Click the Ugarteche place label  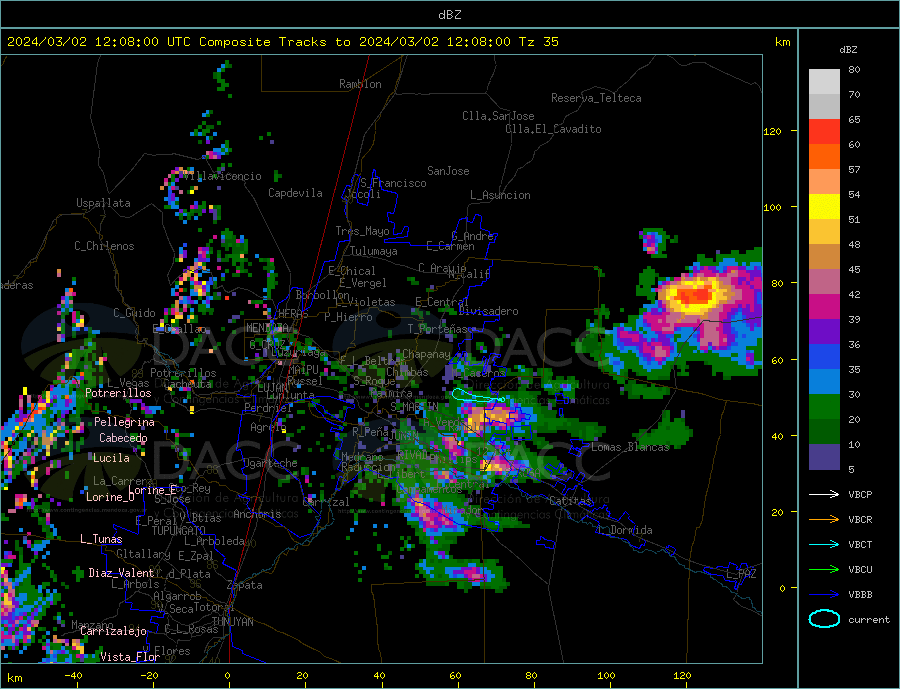coord(270,463)
